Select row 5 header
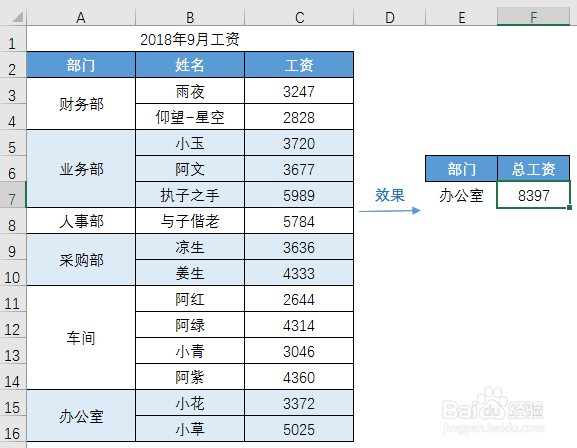This screenshot has width=577, height=448. [x=13, y=143]
